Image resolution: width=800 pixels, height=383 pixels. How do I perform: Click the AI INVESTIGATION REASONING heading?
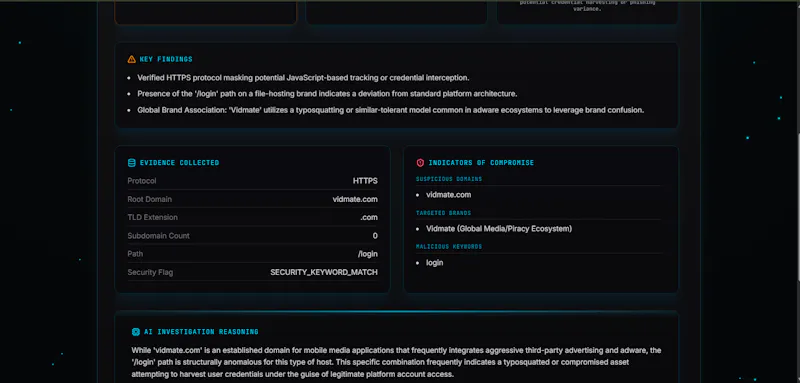pyautogui.click(x=202, y=331)
